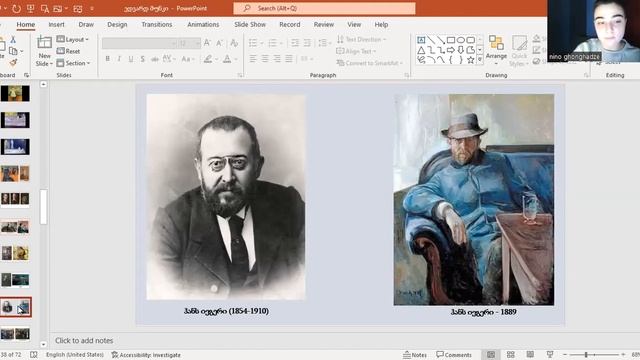Switch to Transitions tab
The image size is (640, 360).
click(157, 24)
